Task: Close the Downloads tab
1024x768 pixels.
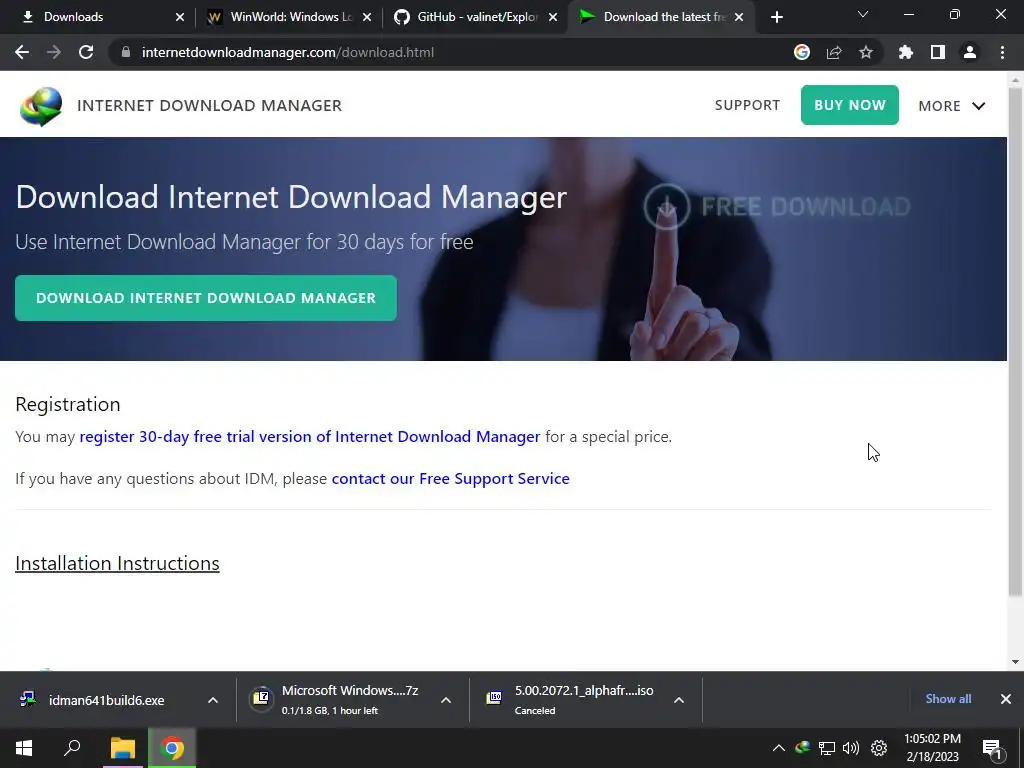Action: pyautogui.click(x=180, y=17)
